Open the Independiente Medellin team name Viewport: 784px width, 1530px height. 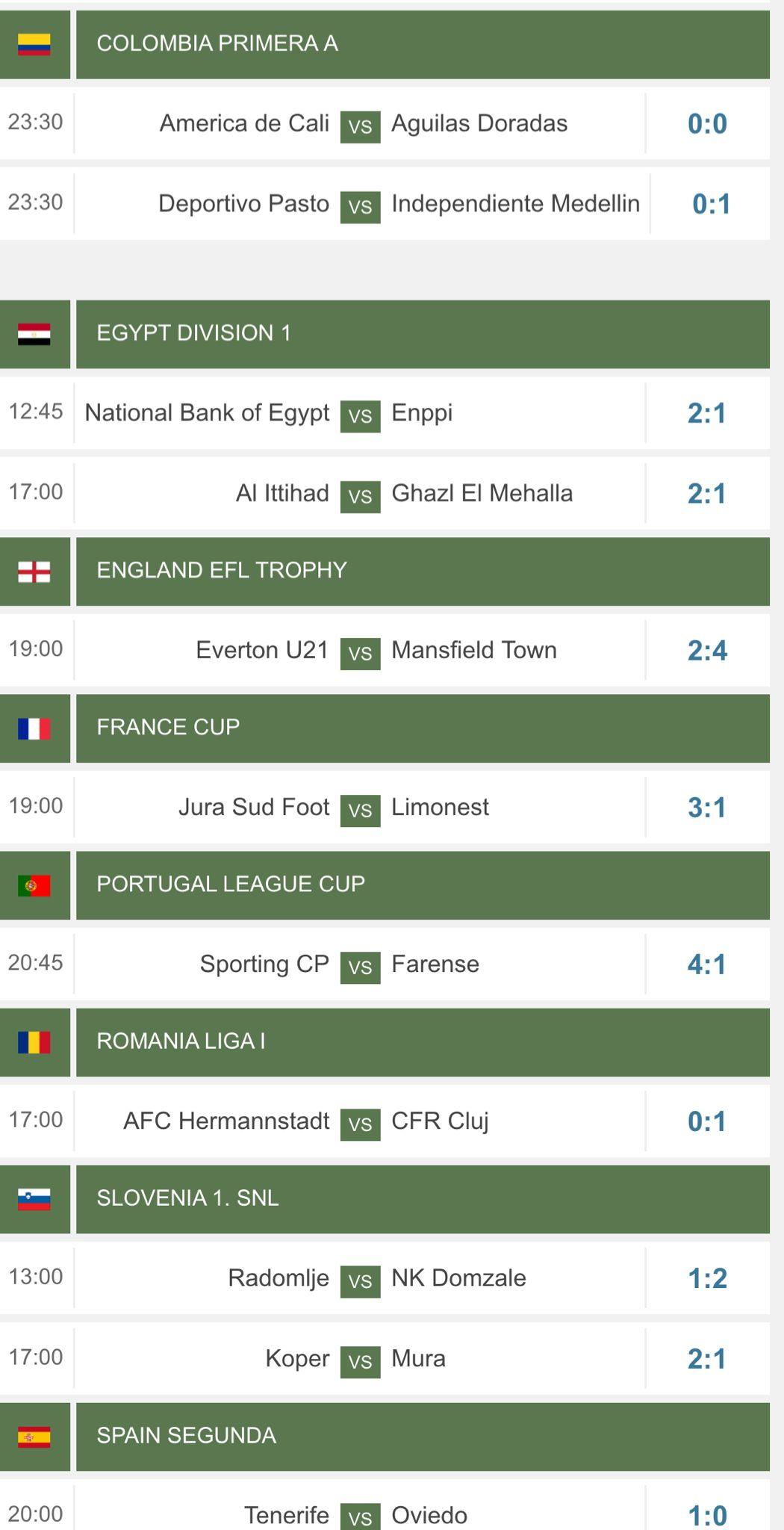pos(515,203)
